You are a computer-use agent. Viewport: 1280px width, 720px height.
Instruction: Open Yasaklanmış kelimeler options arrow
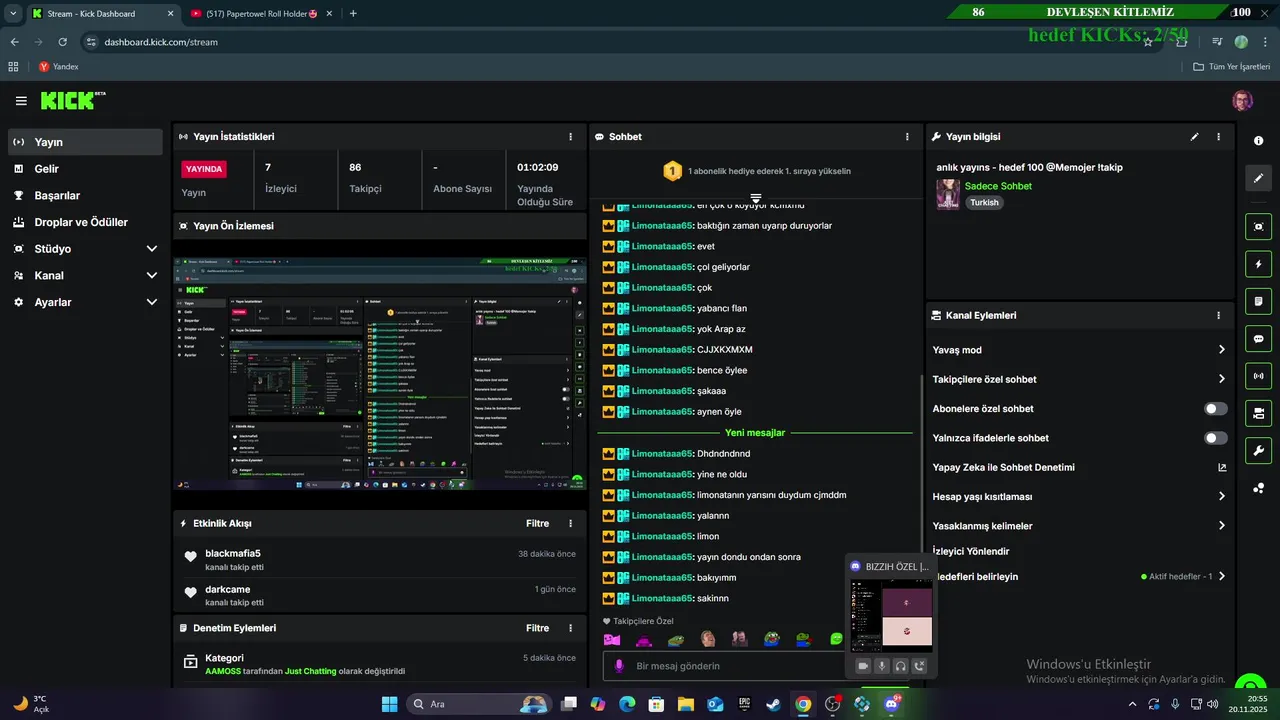pos(1221,526)
